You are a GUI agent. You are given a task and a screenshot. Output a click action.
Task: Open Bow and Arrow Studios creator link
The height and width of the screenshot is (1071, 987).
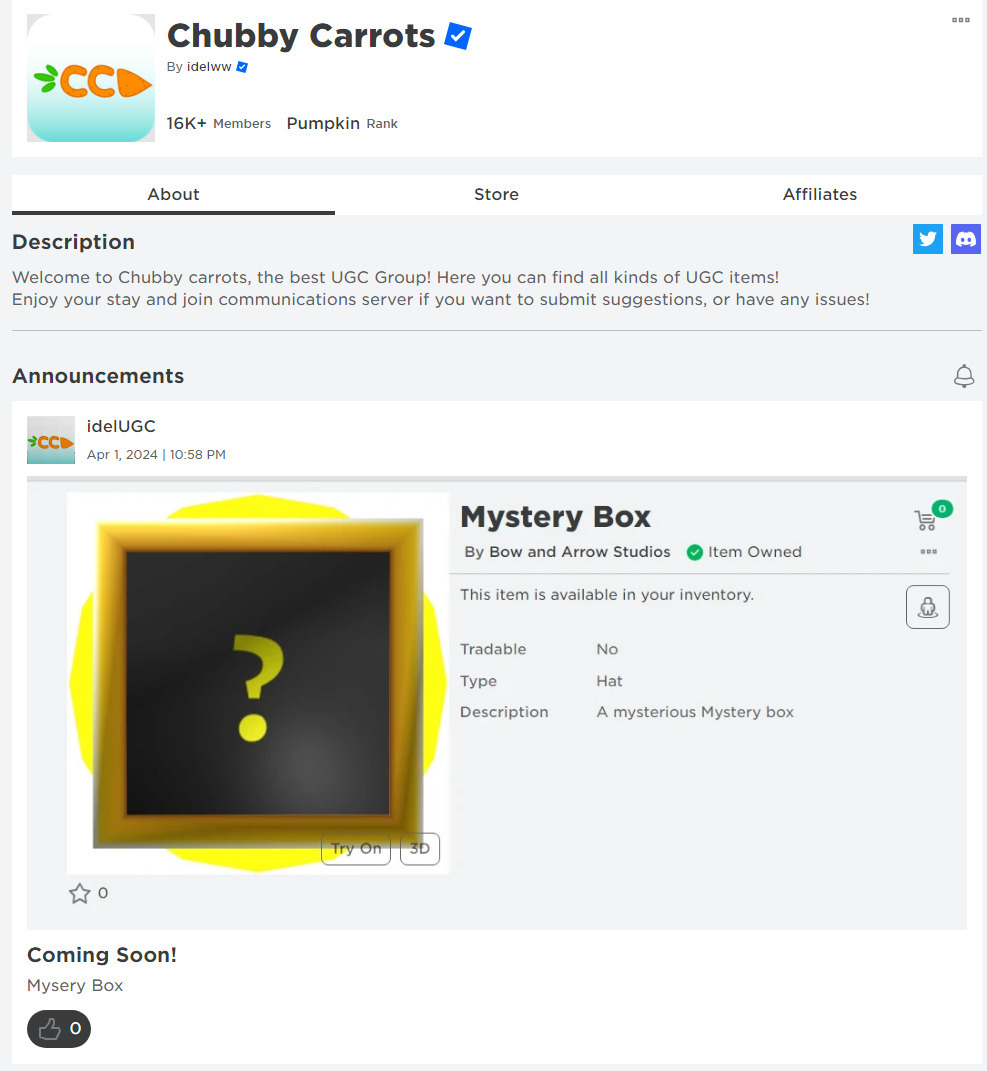pyautogui.click(x=580, y=552)
